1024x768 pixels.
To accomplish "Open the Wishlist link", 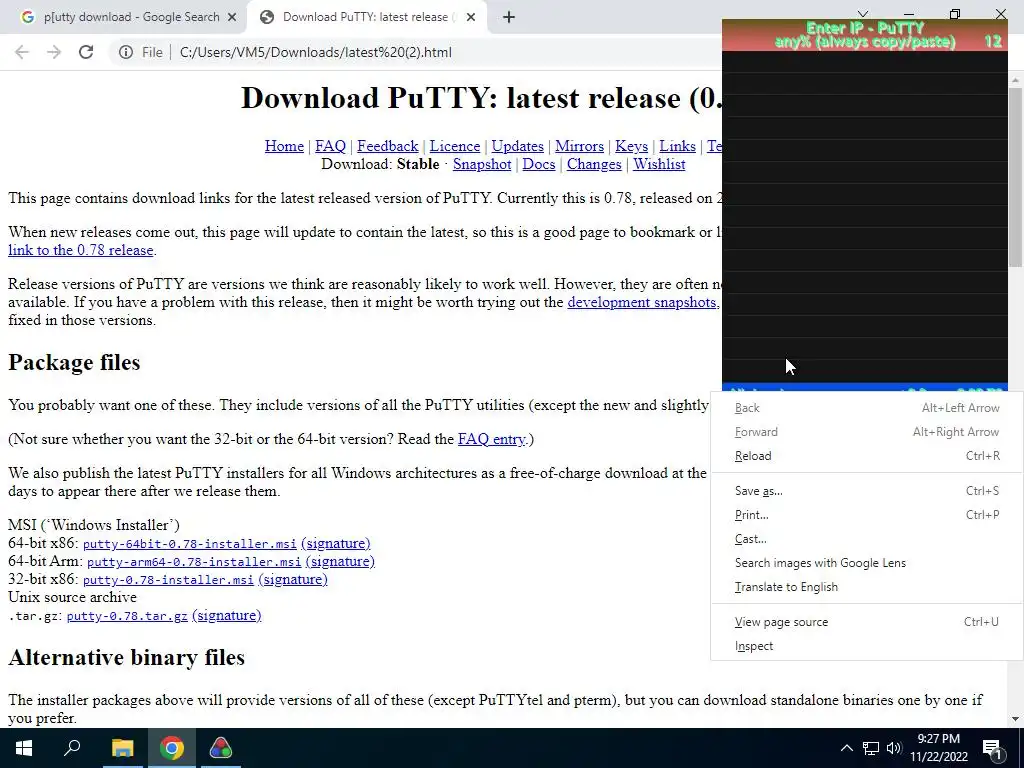I will (659, 165).
